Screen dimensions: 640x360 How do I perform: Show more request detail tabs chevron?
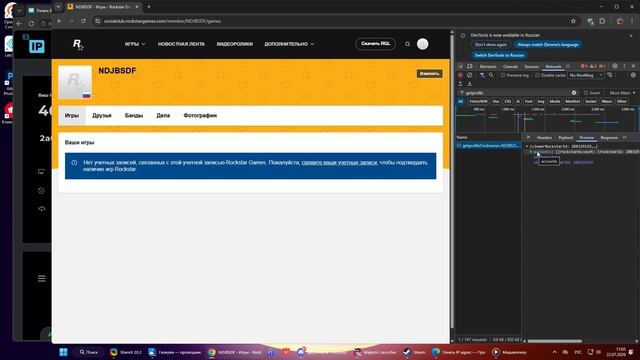coord(625,138)
